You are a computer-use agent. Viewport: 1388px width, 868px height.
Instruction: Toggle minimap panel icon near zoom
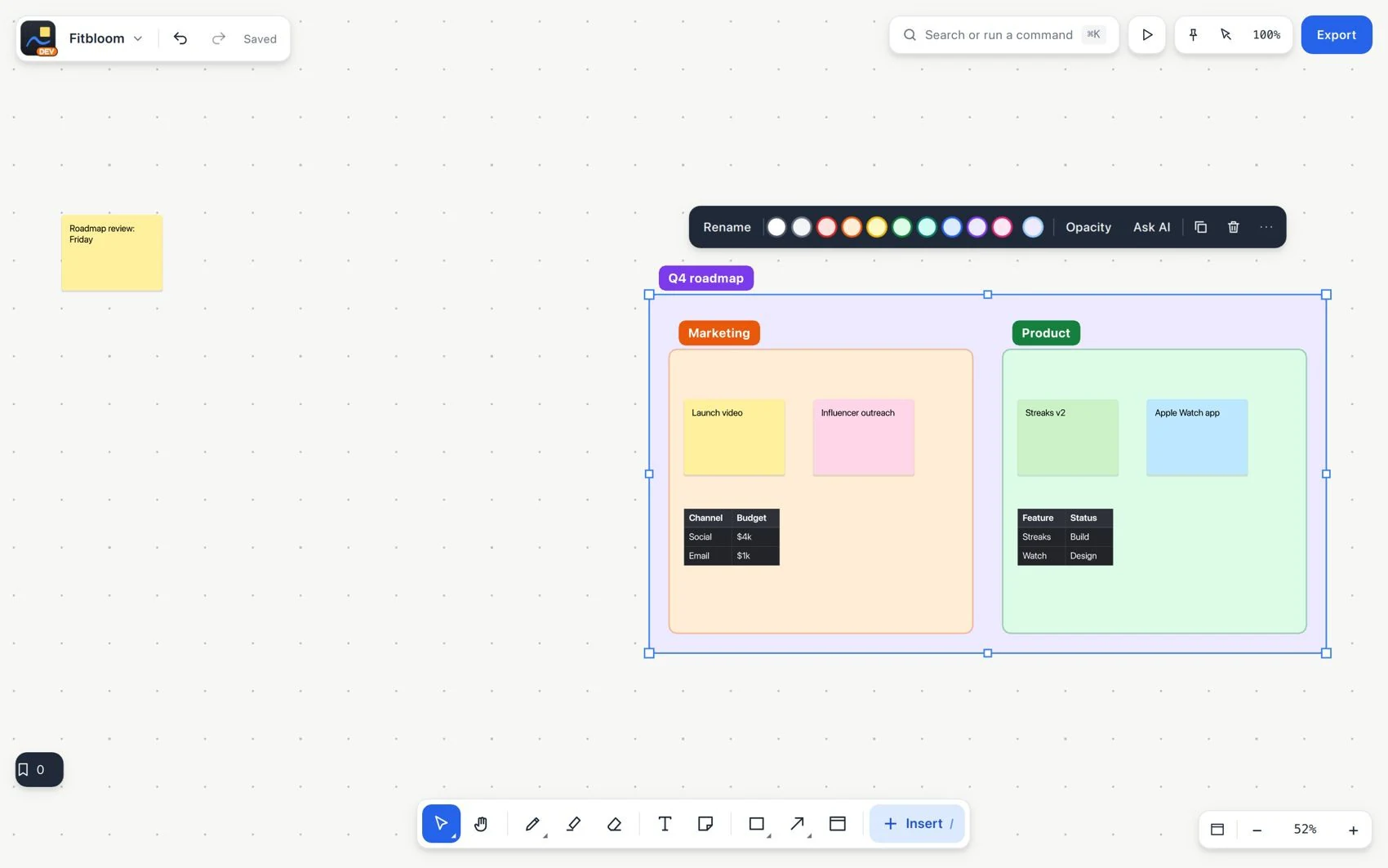point(1217,830)
